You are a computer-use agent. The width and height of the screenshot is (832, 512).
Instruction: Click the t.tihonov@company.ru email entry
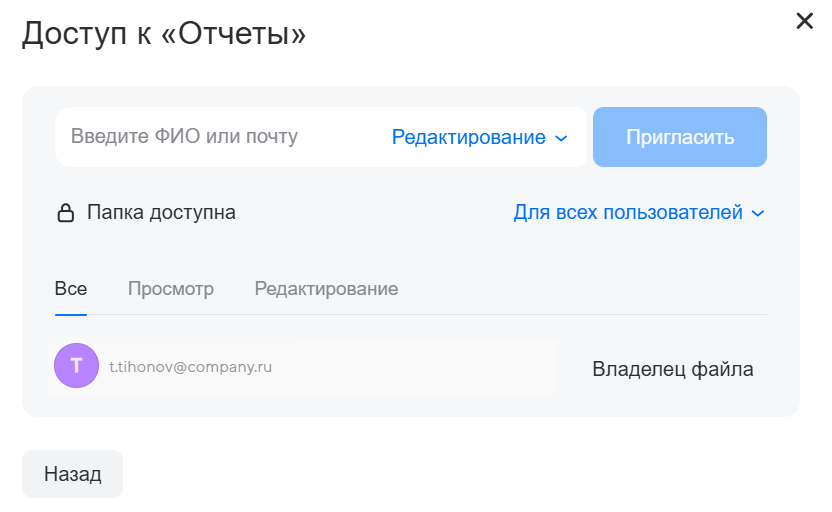tap(190, 367)
